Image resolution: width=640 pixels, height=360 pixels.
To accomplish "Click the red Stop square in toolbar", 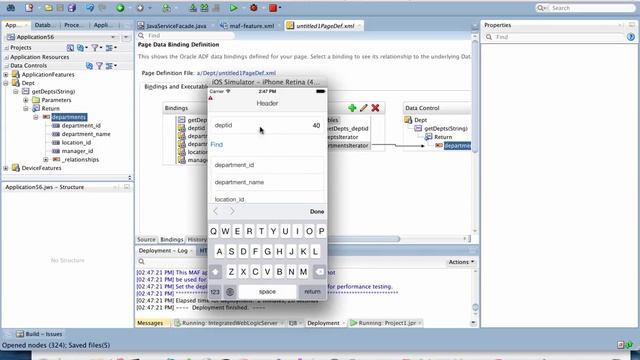I will (273, 8).
